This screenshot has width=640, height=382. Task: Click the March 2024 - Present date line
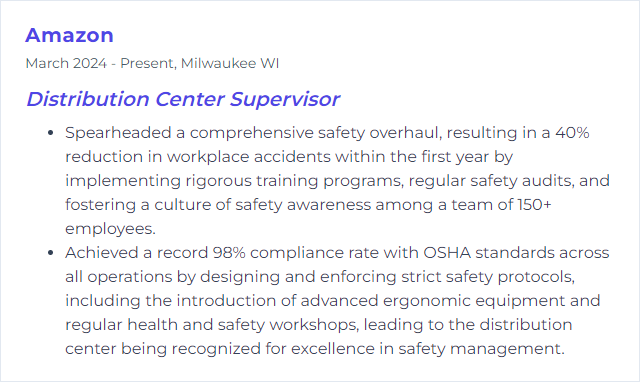[x=100, y=63]
